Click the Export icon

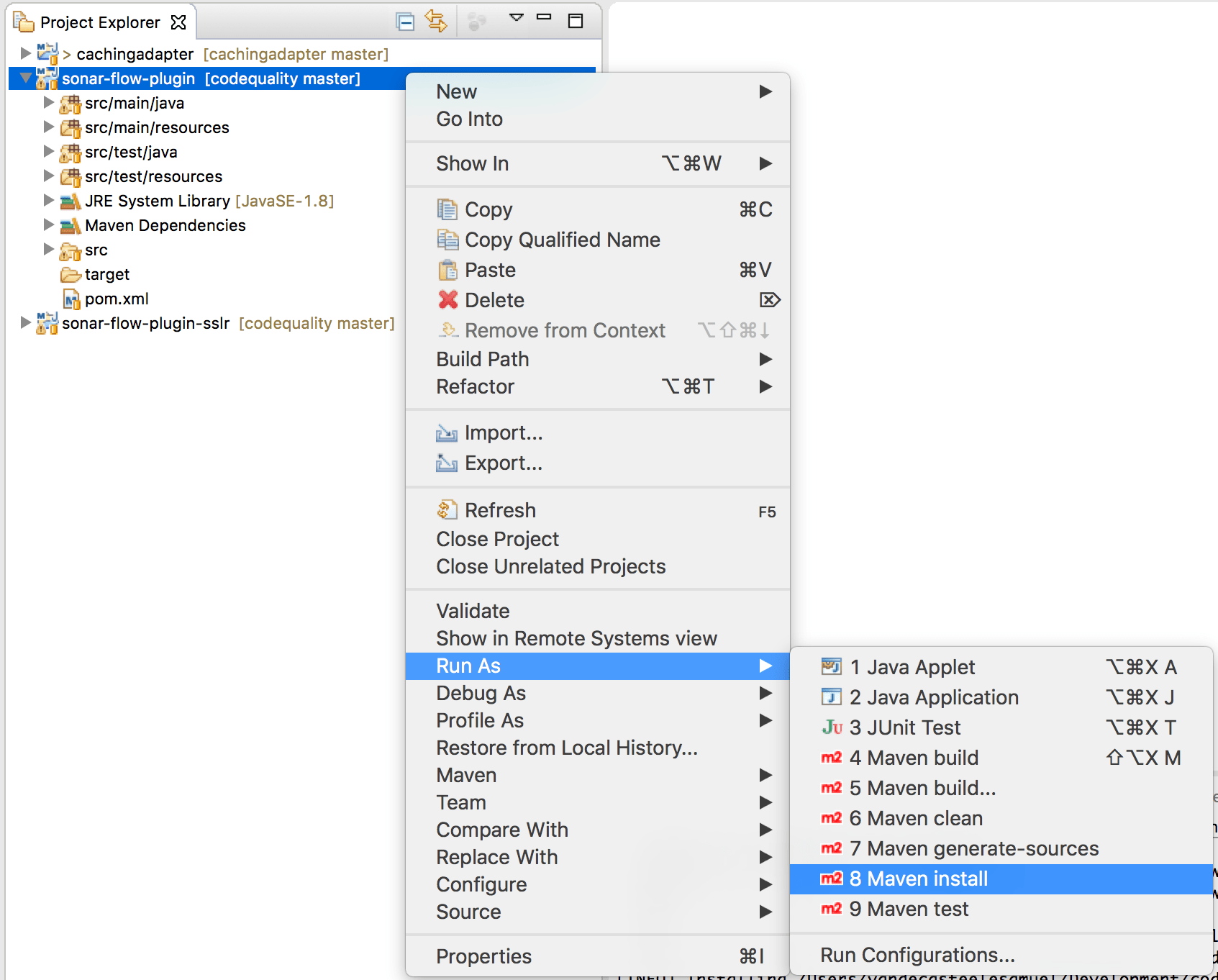[447, 463]
